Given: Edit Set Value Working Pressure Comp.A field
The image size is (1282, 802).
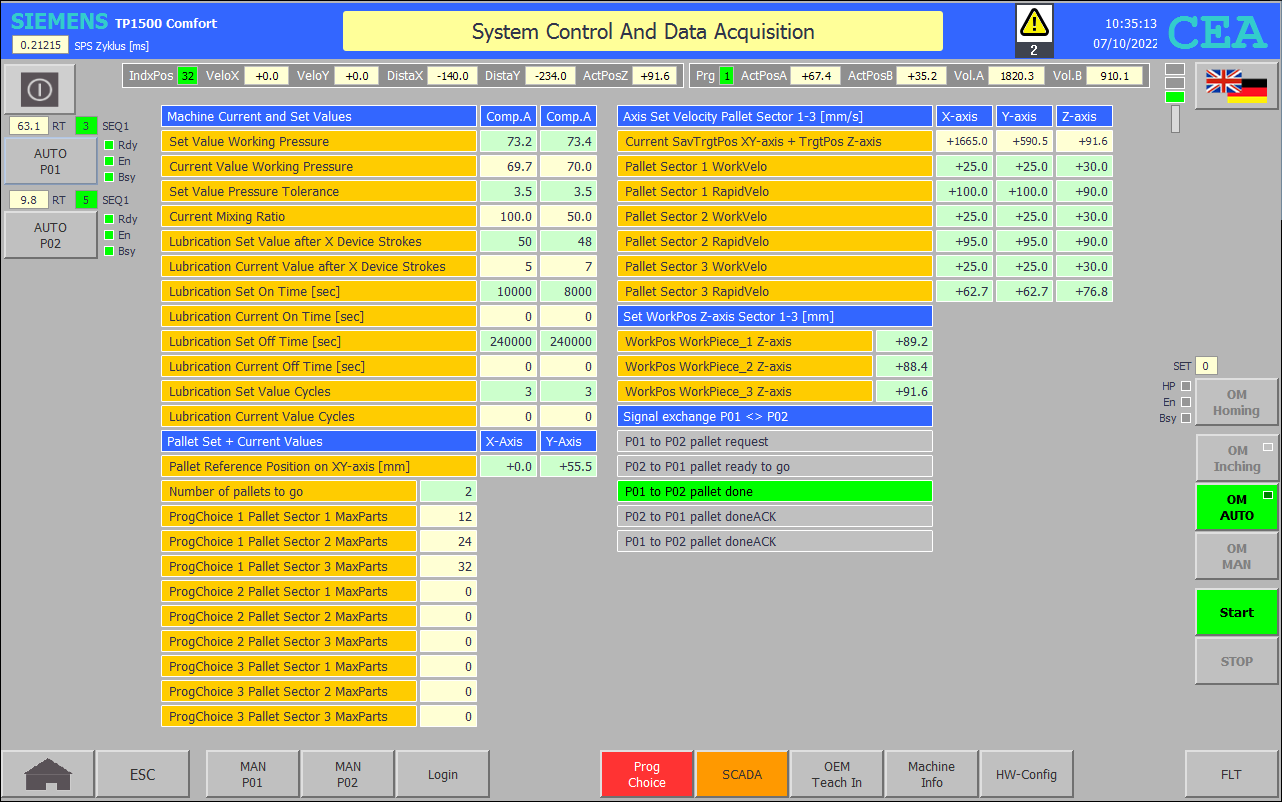Looking at the screenshot, I should 507,142.
